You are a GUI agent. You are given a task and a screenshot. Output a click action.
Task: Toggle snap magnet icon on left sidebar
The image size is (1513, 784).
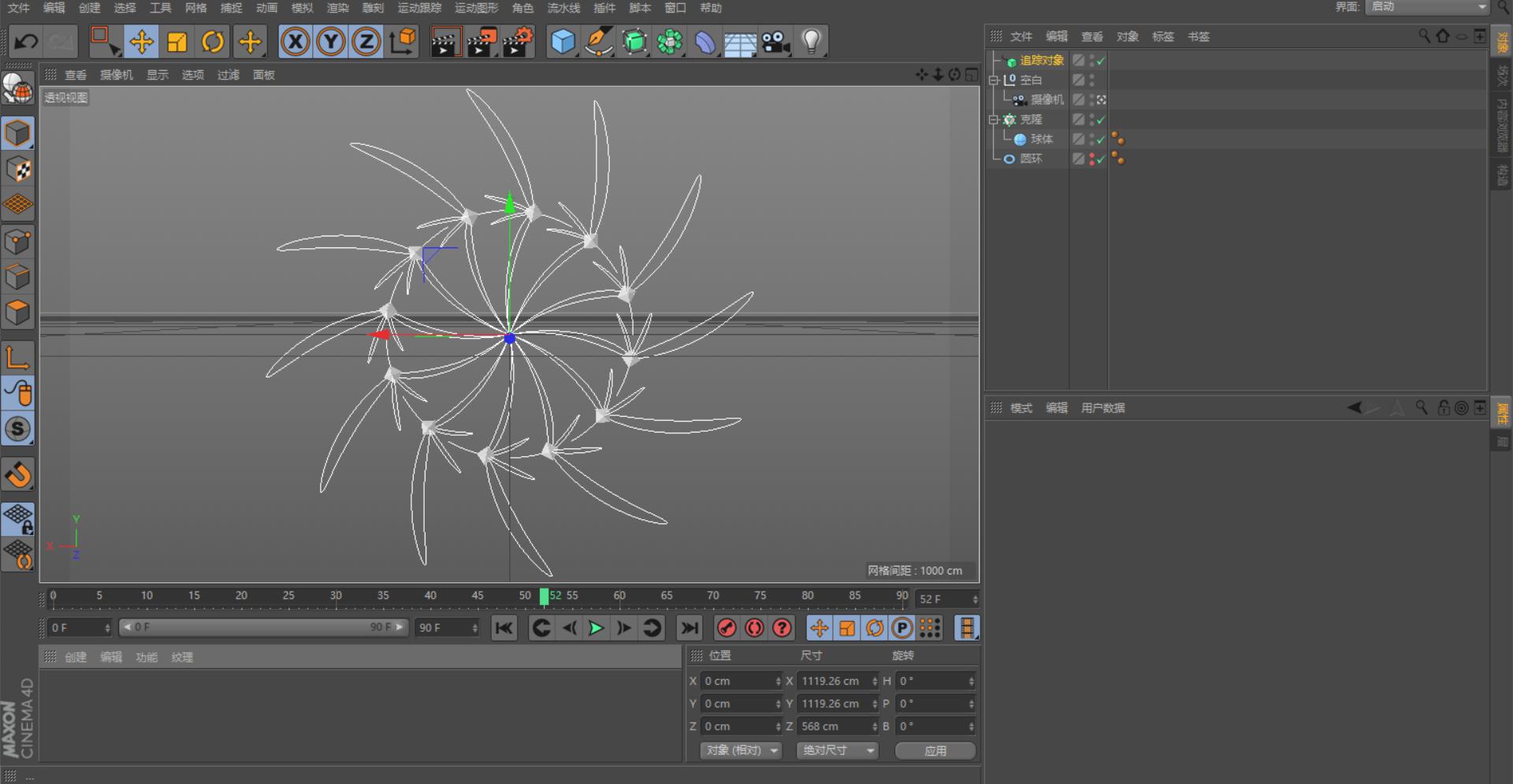point(17,474)
